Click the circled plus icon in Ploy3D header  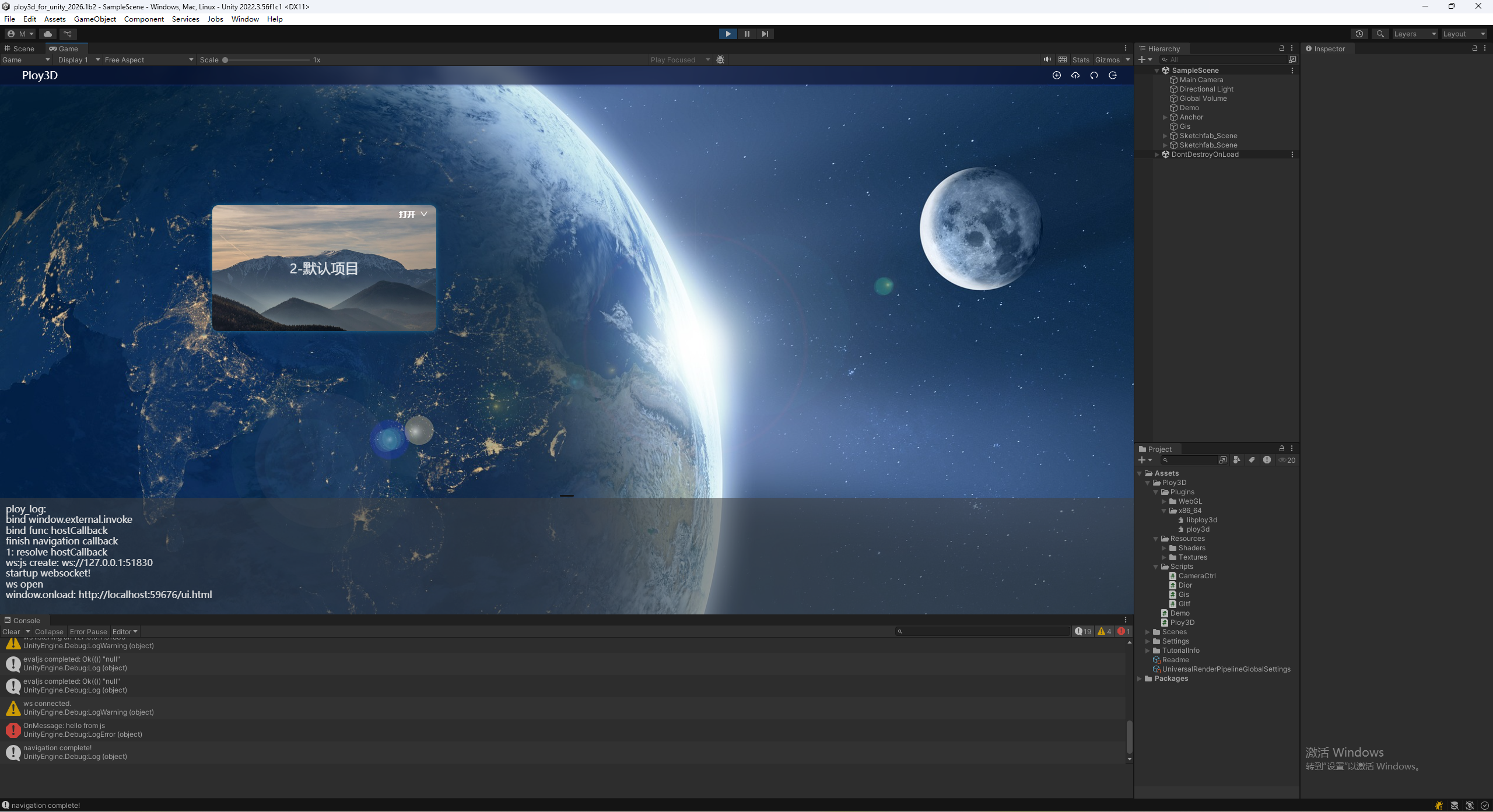pos(1056,75)
